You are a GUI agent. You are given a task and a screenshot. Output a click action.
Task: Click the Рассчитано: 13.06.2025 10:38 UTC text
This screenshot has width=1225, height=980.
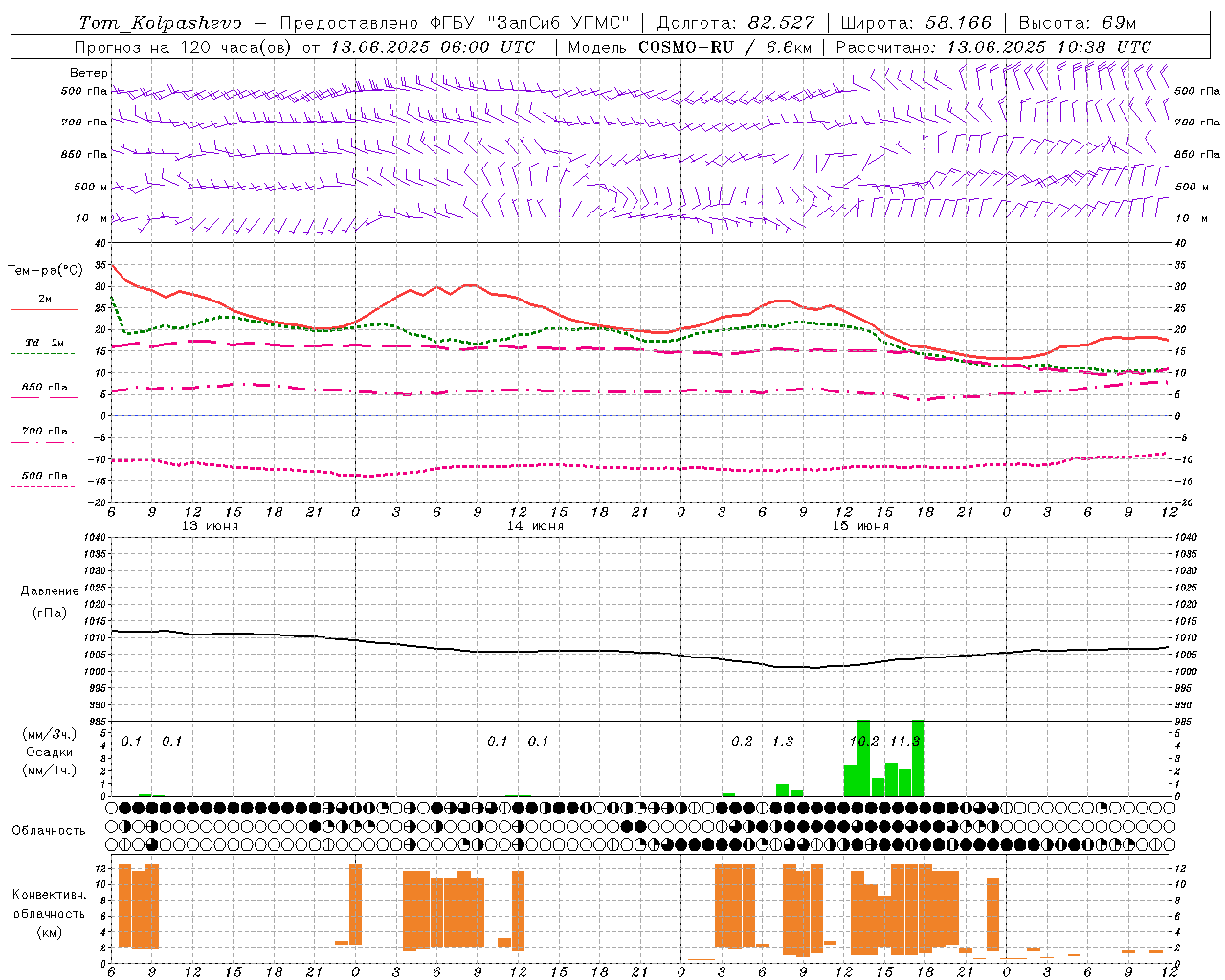(993, 47)
